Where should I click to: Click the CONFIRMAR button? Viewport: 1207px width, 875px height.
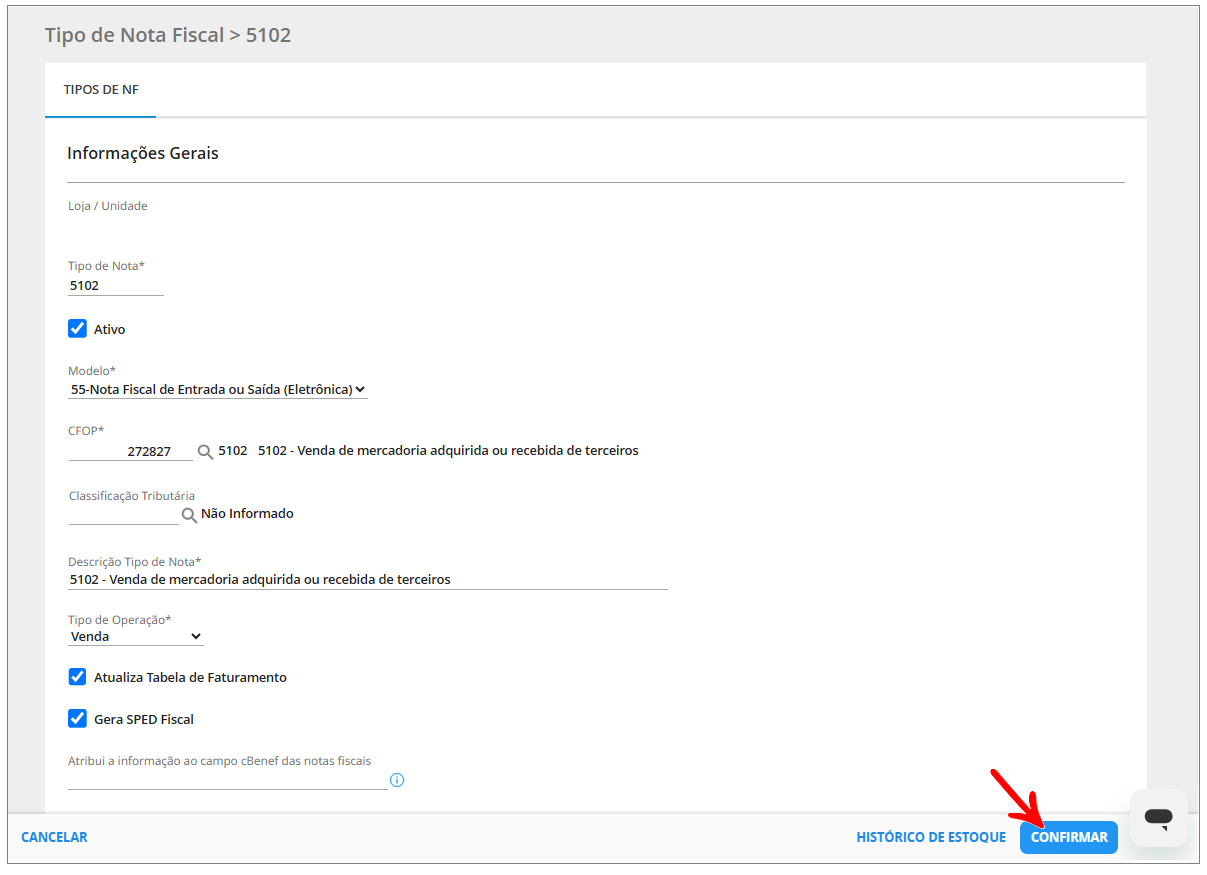(x=1069, y=837)
